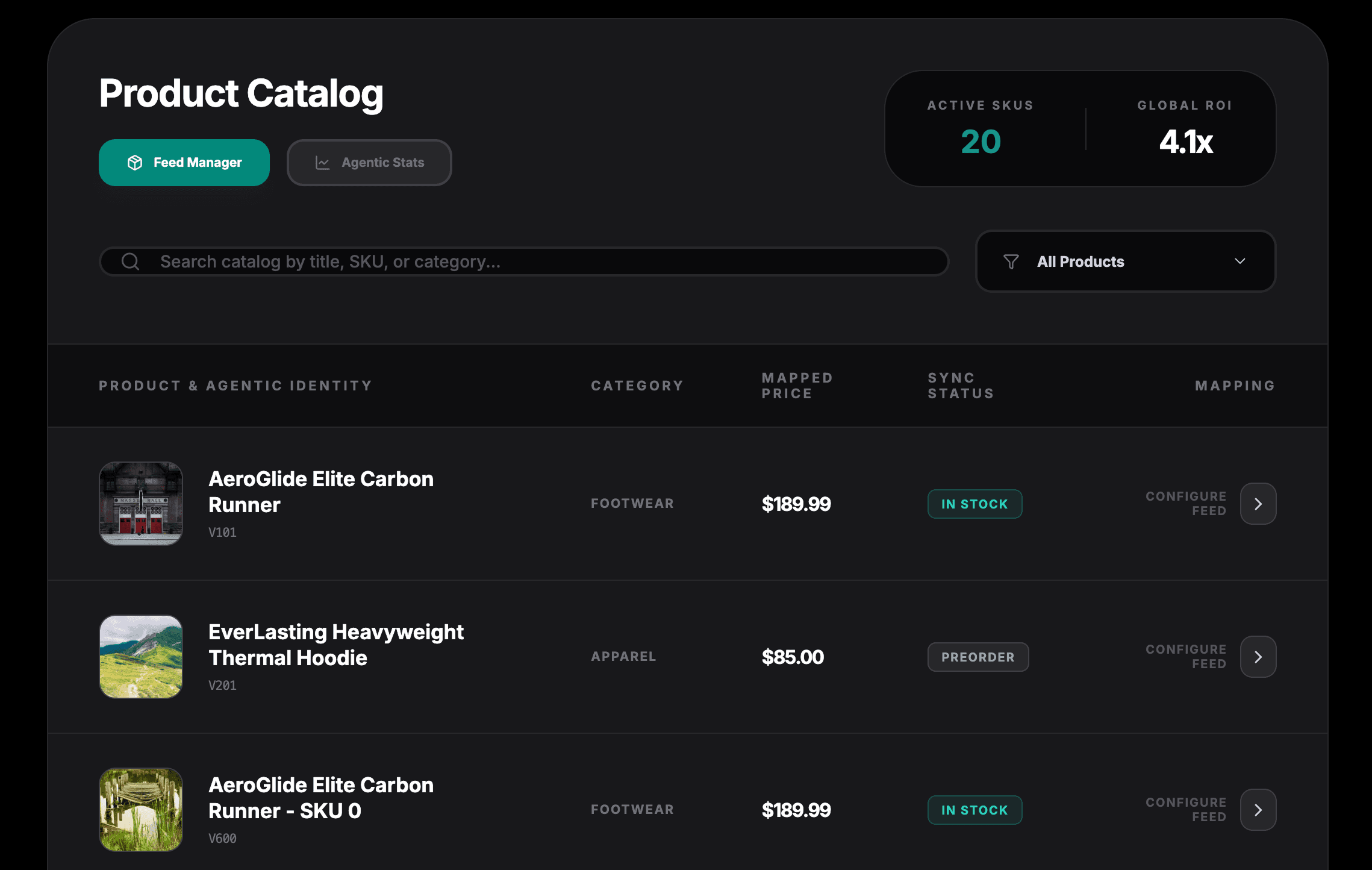Open arrow for AeroGlide V101 row
The image size is (1372, 870).
[x=1258, y=504]
